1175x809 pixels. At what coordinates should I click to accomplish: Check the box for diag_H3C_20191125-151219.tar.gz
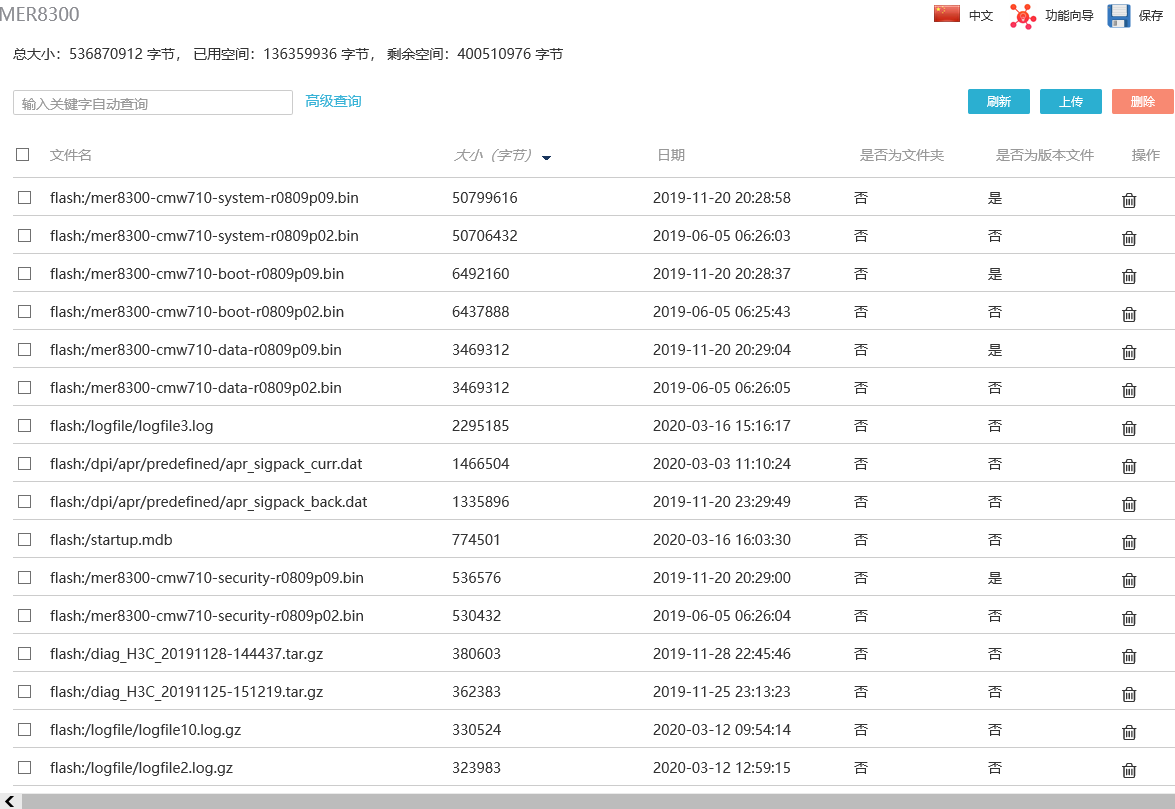25,691
